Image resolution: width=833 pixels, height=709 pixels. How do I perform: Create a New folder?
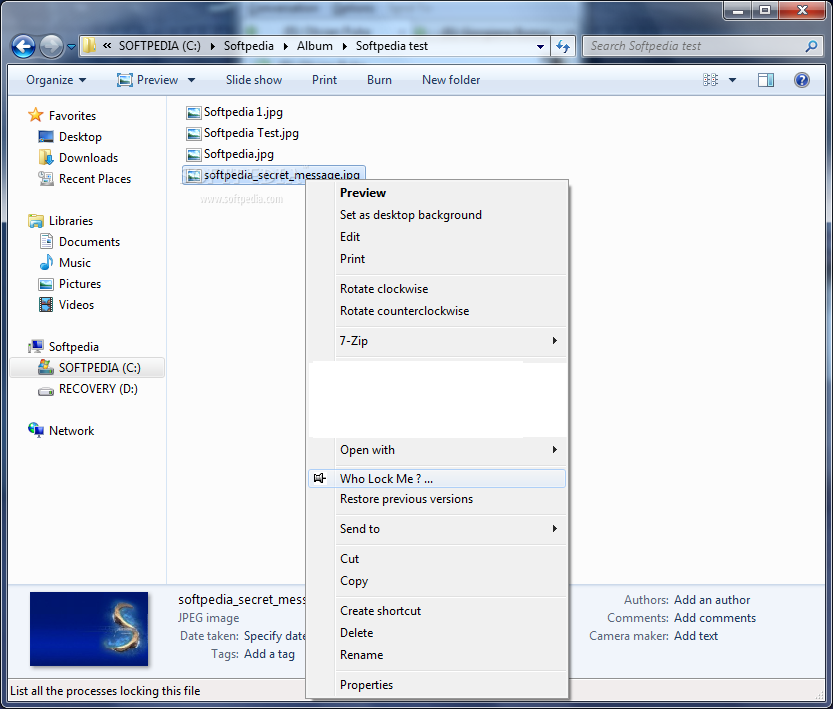(x=451, y=80)
